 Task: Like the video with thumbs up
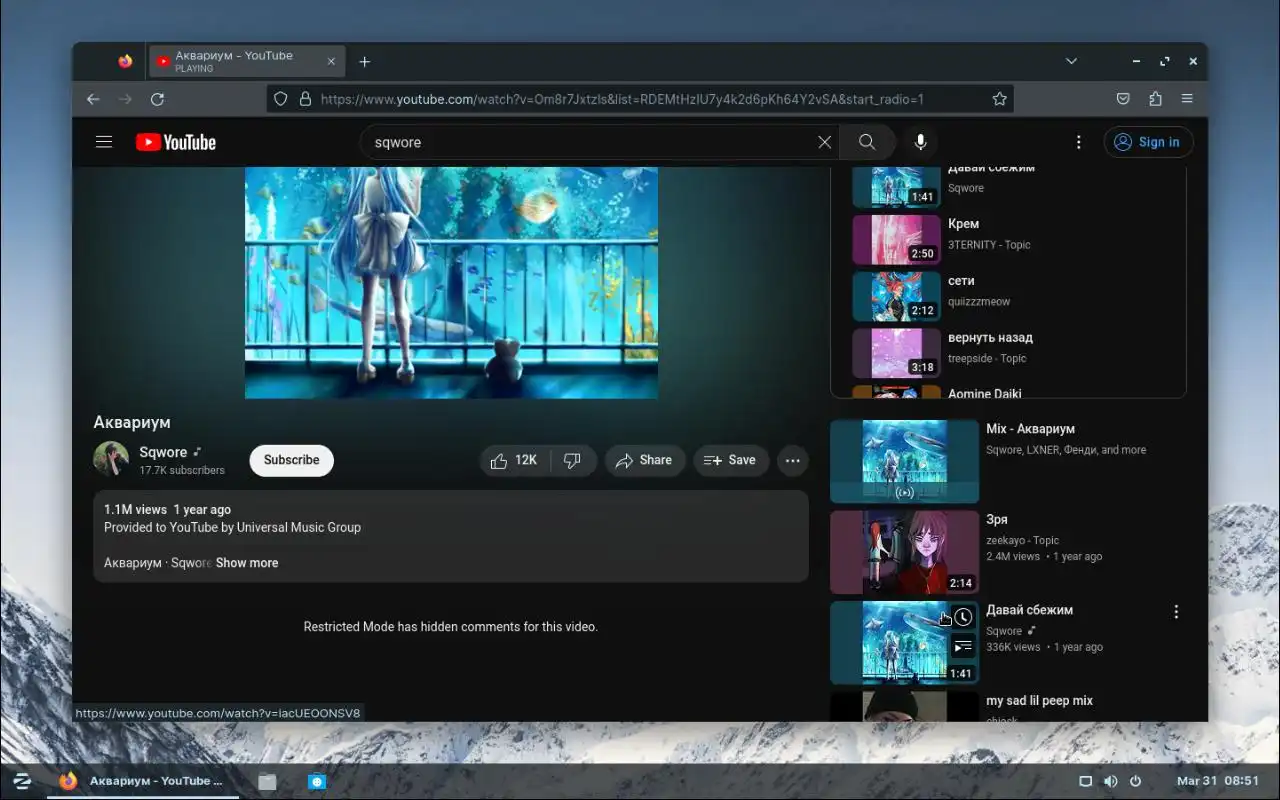[x=514, y=460]
